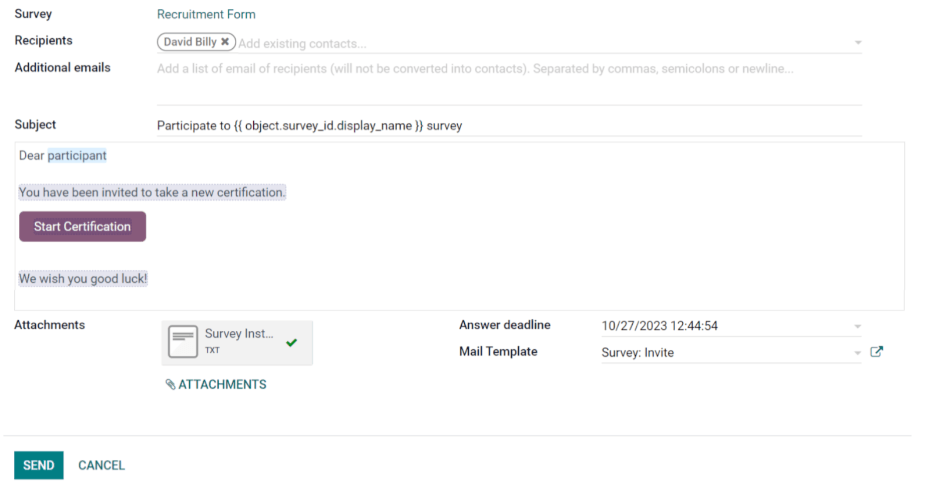This screenshot has width=933, height=488.
Task: Open the Recruitment Form survey link
Action: point(206,15)
